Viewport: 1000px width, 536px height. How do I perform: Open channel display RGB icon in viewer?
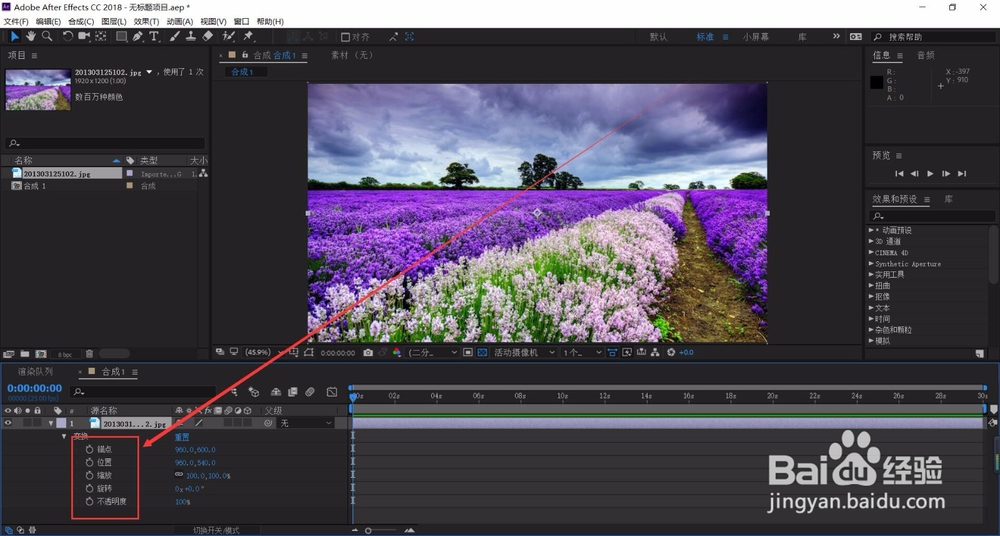coord(397,352)
